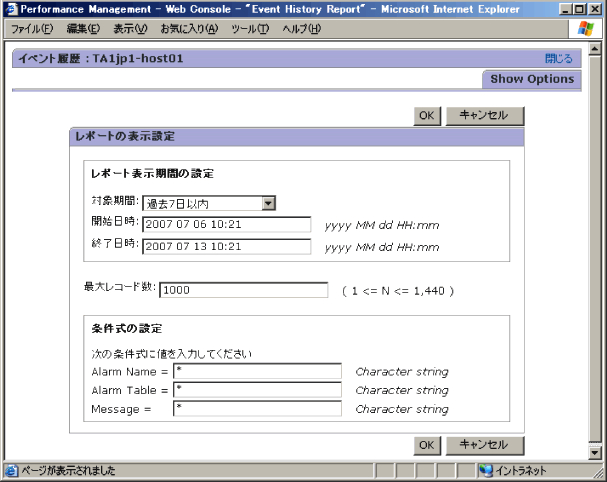Screen dimensions: 607x482
Task: Click the 条件式の設定 title
Action: click(x=127, y=329)
